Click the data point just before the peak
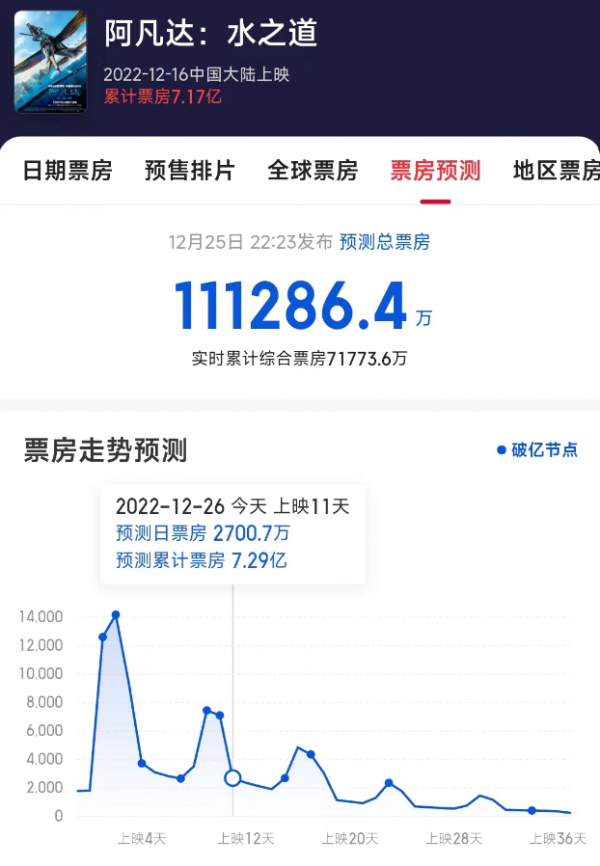Image resolution: width=600 pixels, height=866 pixels. pos(103,637)
